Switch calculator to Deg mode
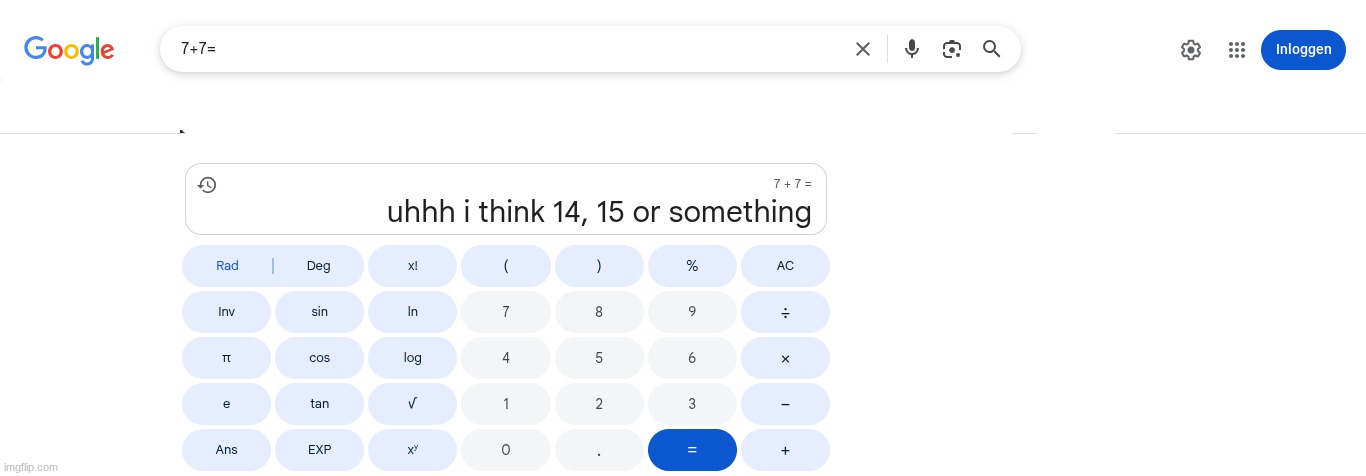 coord(318,266)
